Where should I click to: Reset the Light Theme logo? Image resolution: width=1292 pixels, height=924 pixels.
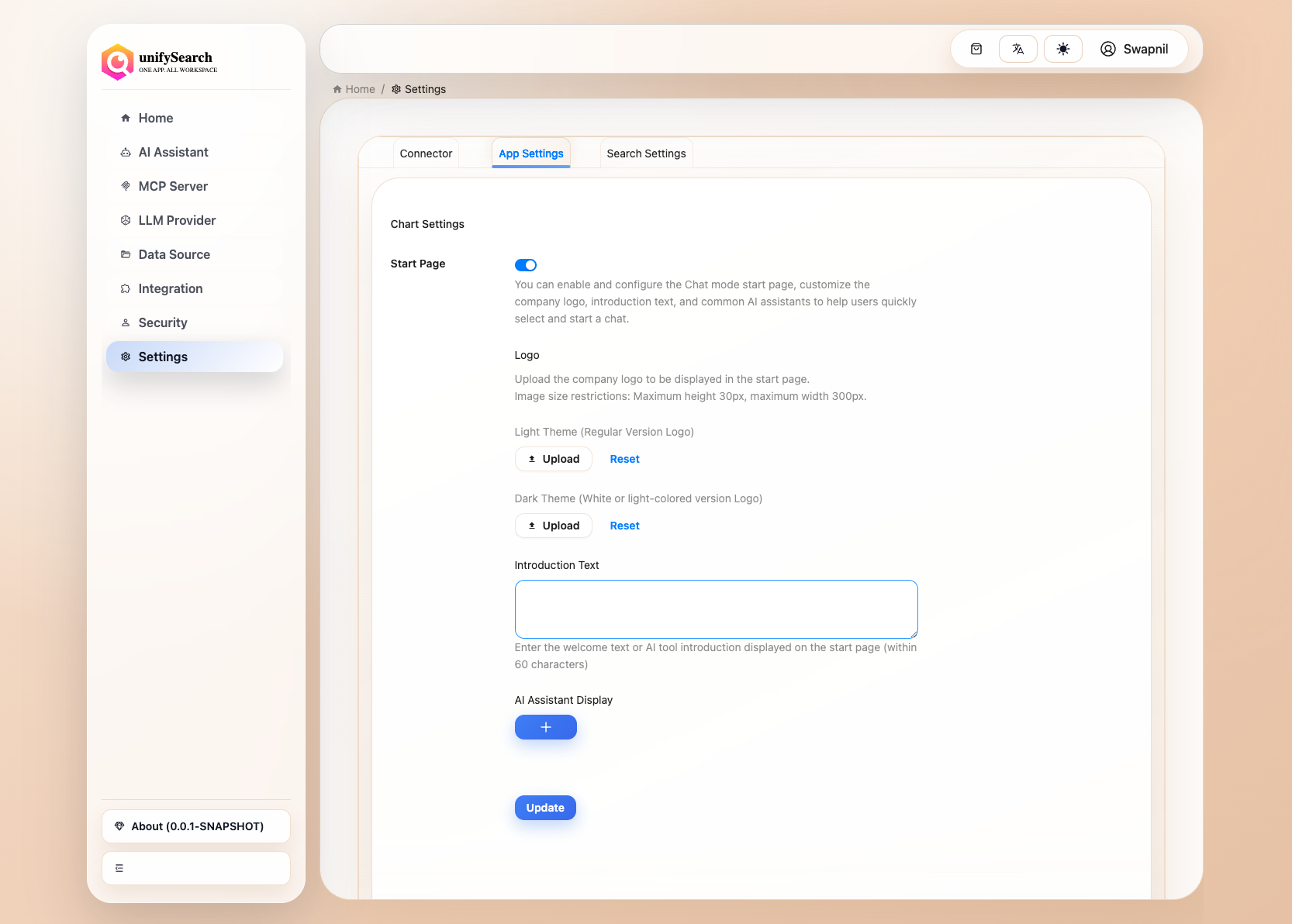(x=624, y=458)
